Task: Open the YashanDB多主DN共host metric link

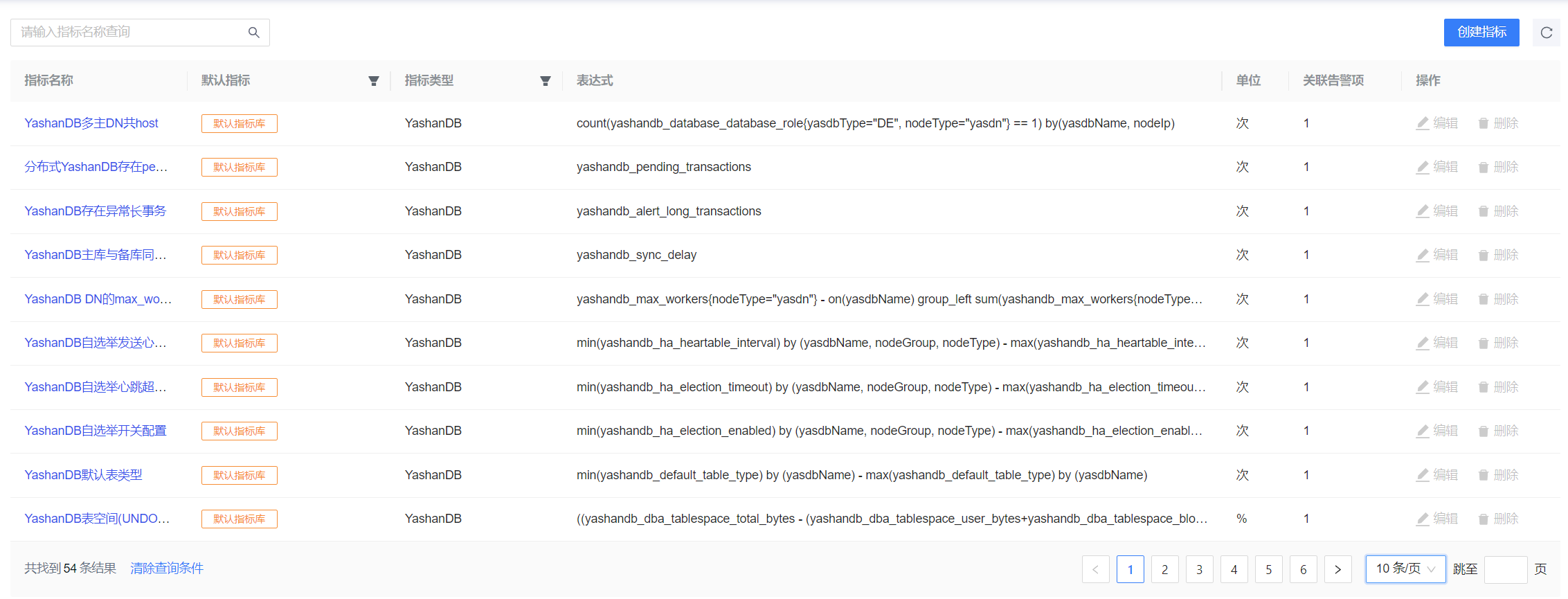Action: 91,123
